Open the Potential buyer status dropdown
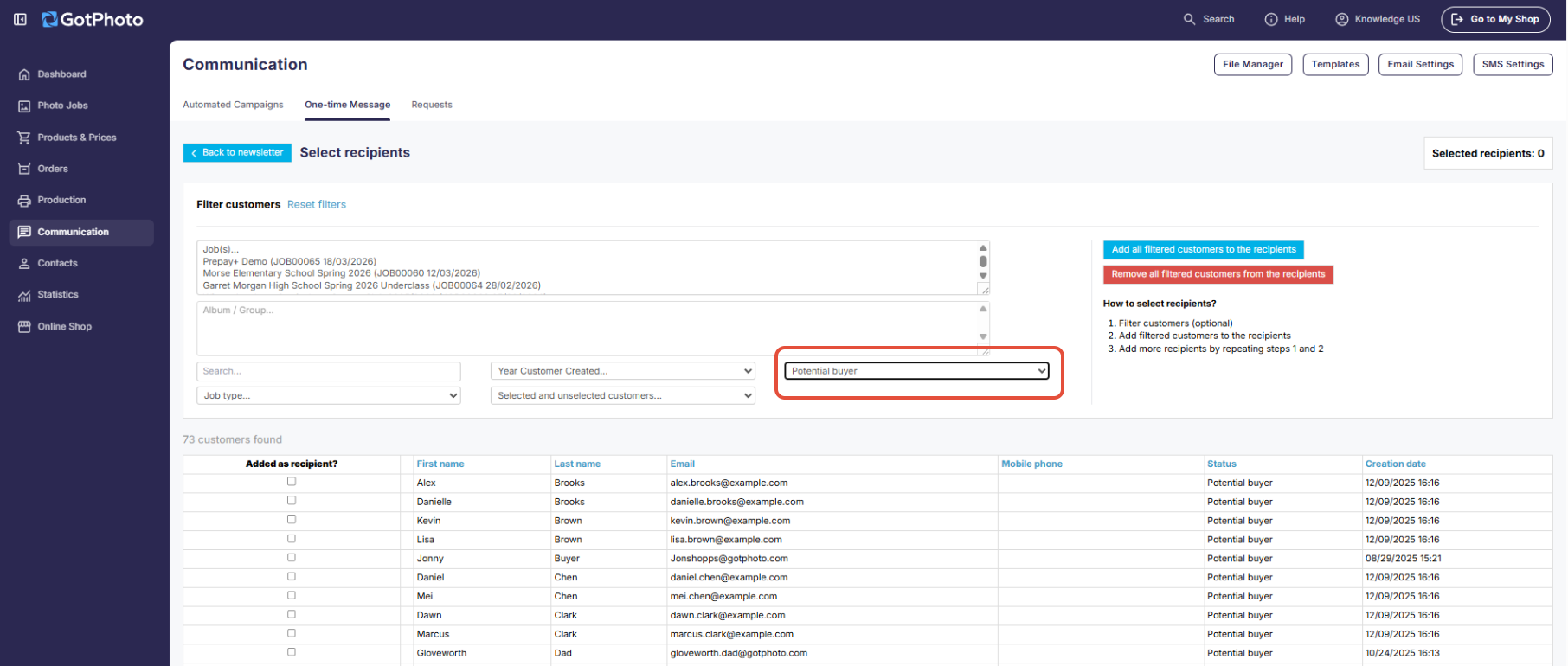Viewport: 1568px width, 666px height. (916, 371)
